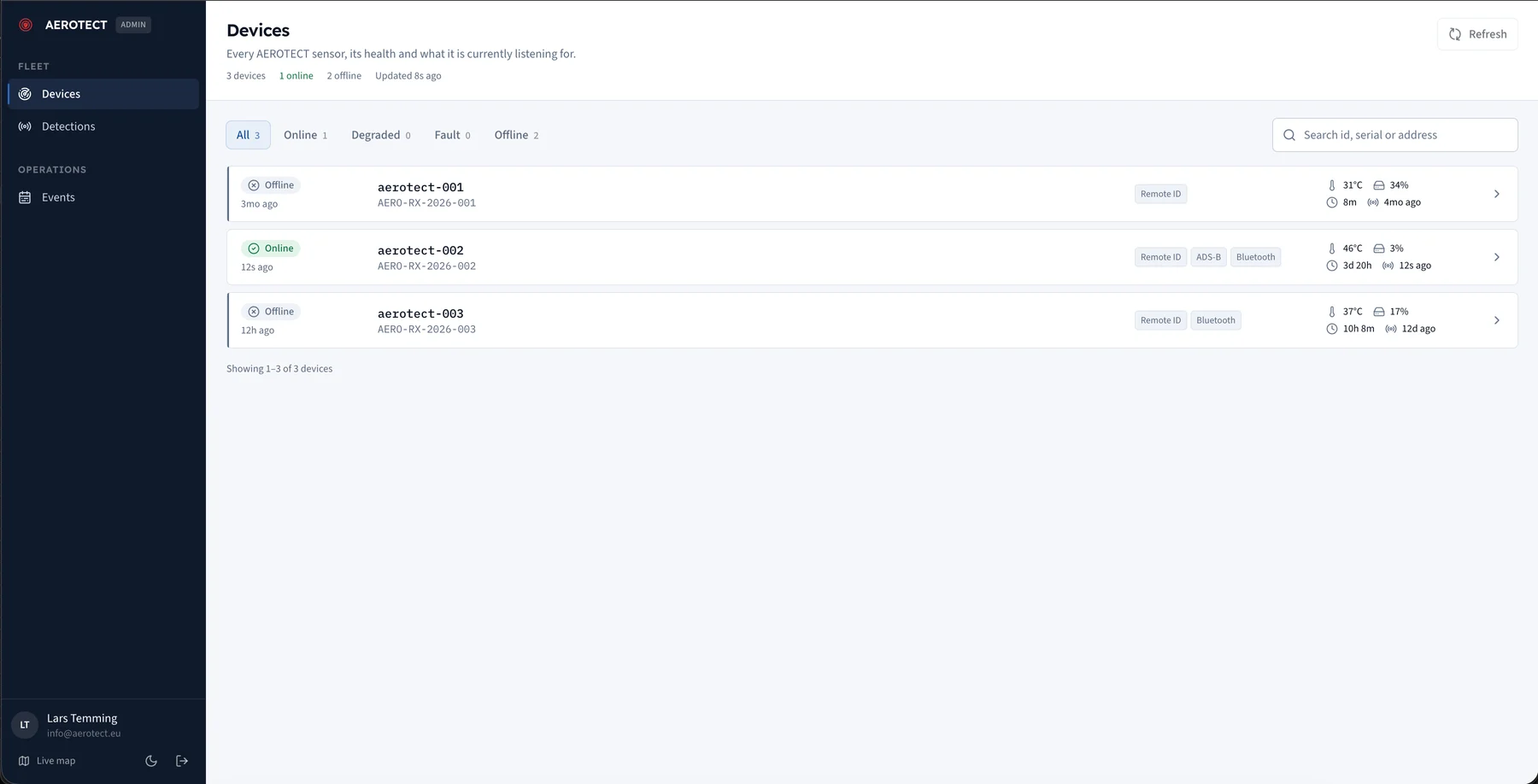Expand aerotect-003 row chevron
Screen dimensions: 1538x784
pos(1496,320)
